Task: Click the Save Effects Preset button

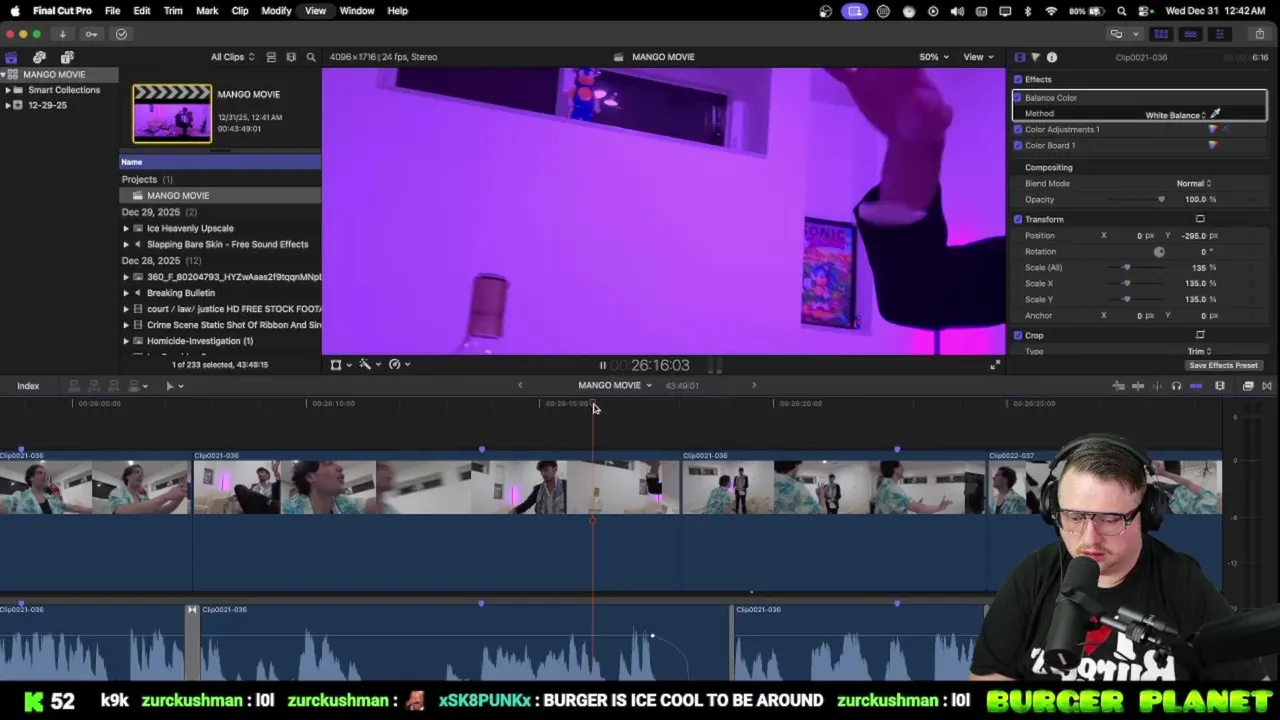Action: [1223, 365]
